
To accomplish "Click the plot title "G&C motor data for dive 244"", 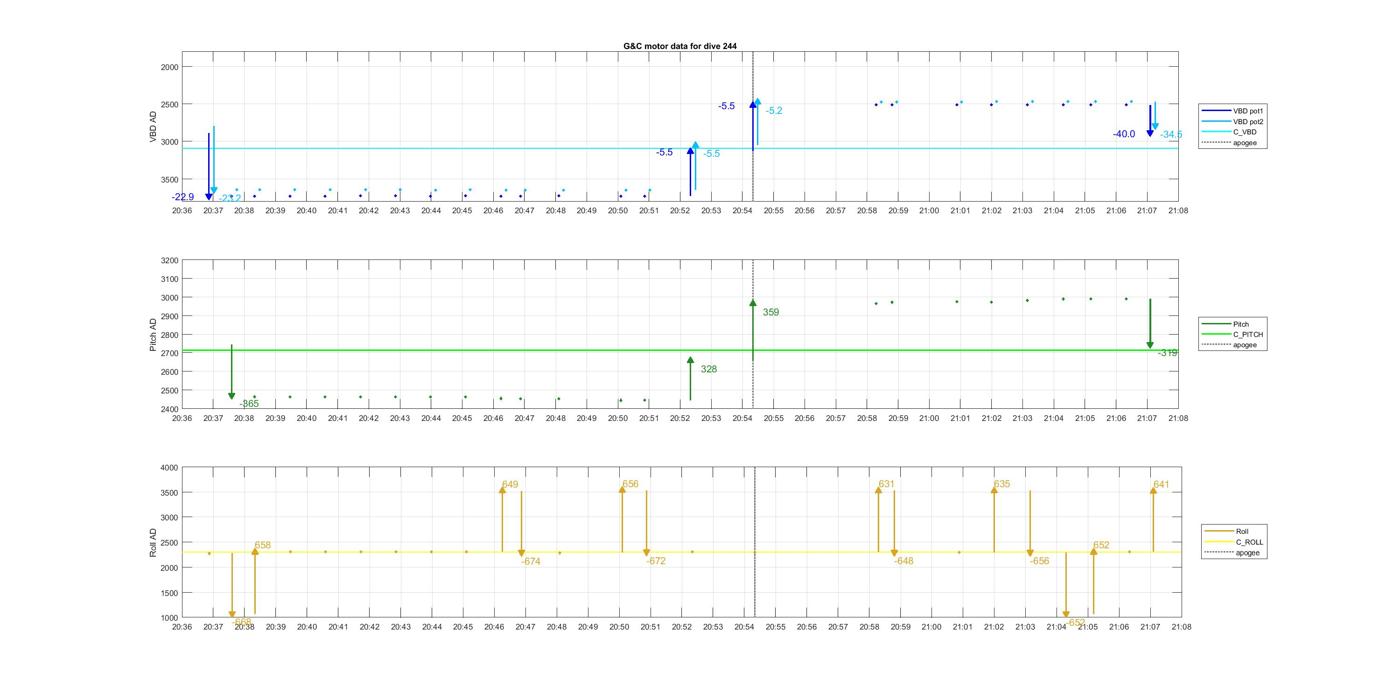I will point(680,46).
